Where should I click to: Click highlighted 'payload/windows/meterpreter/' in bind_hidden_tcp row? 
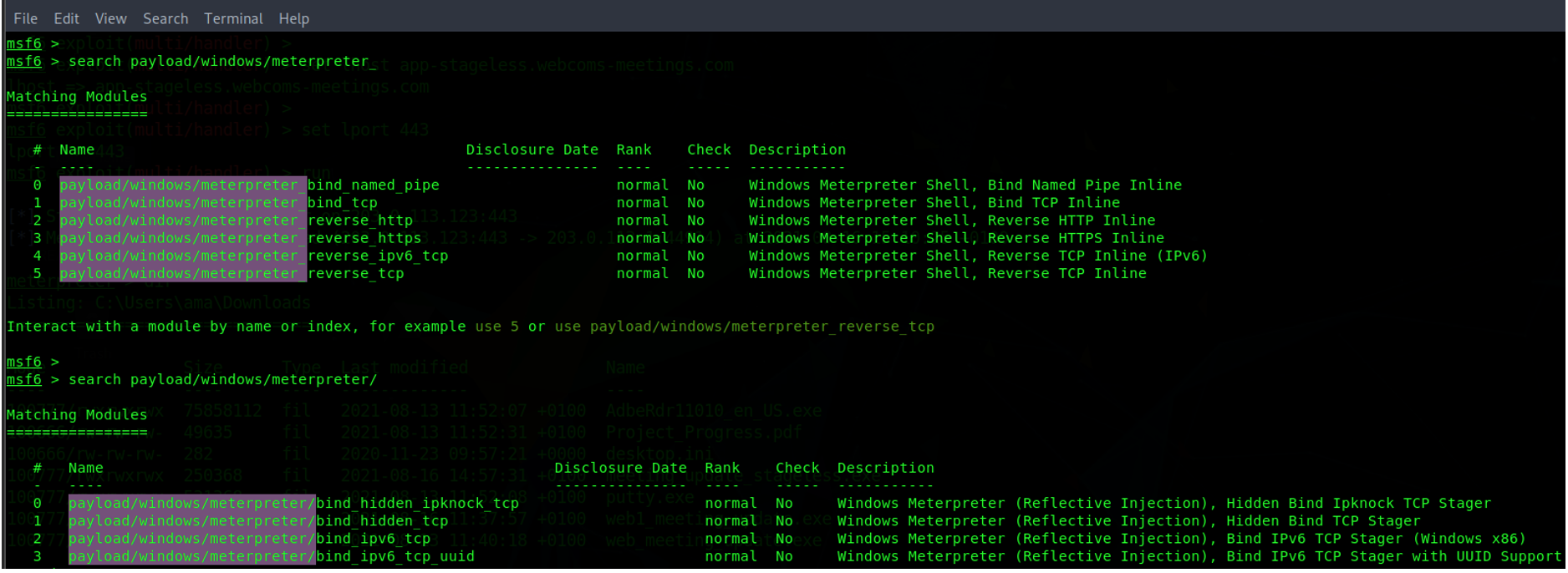(x=192, y=521)
